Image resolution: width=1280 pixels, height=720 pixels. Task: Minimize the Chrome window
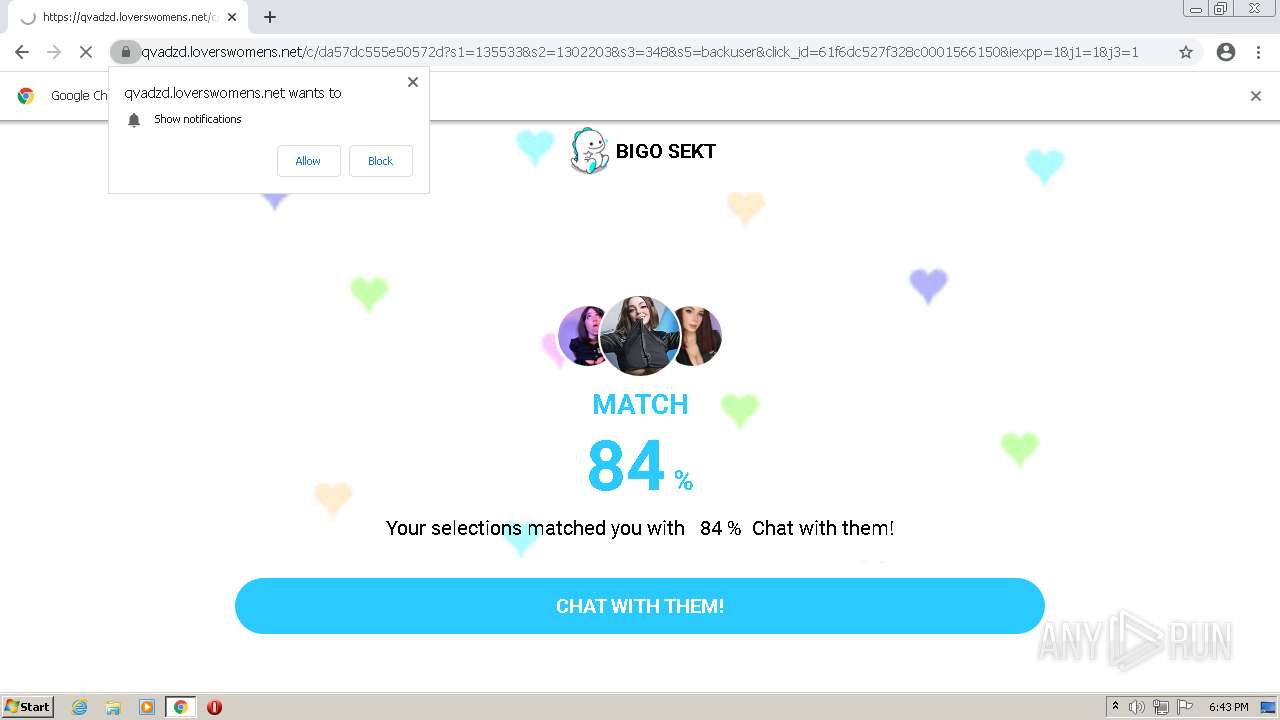[x=1196, y=8]
